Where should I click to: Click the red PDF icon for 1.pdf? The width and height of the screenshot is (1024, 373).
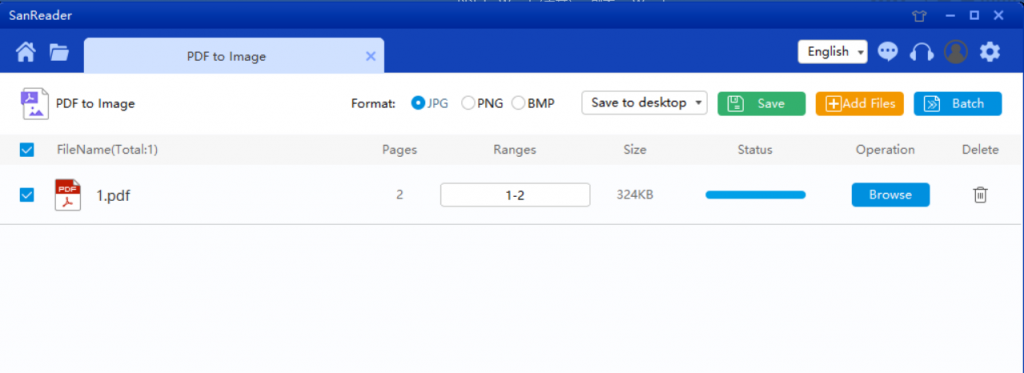(68, 195)
